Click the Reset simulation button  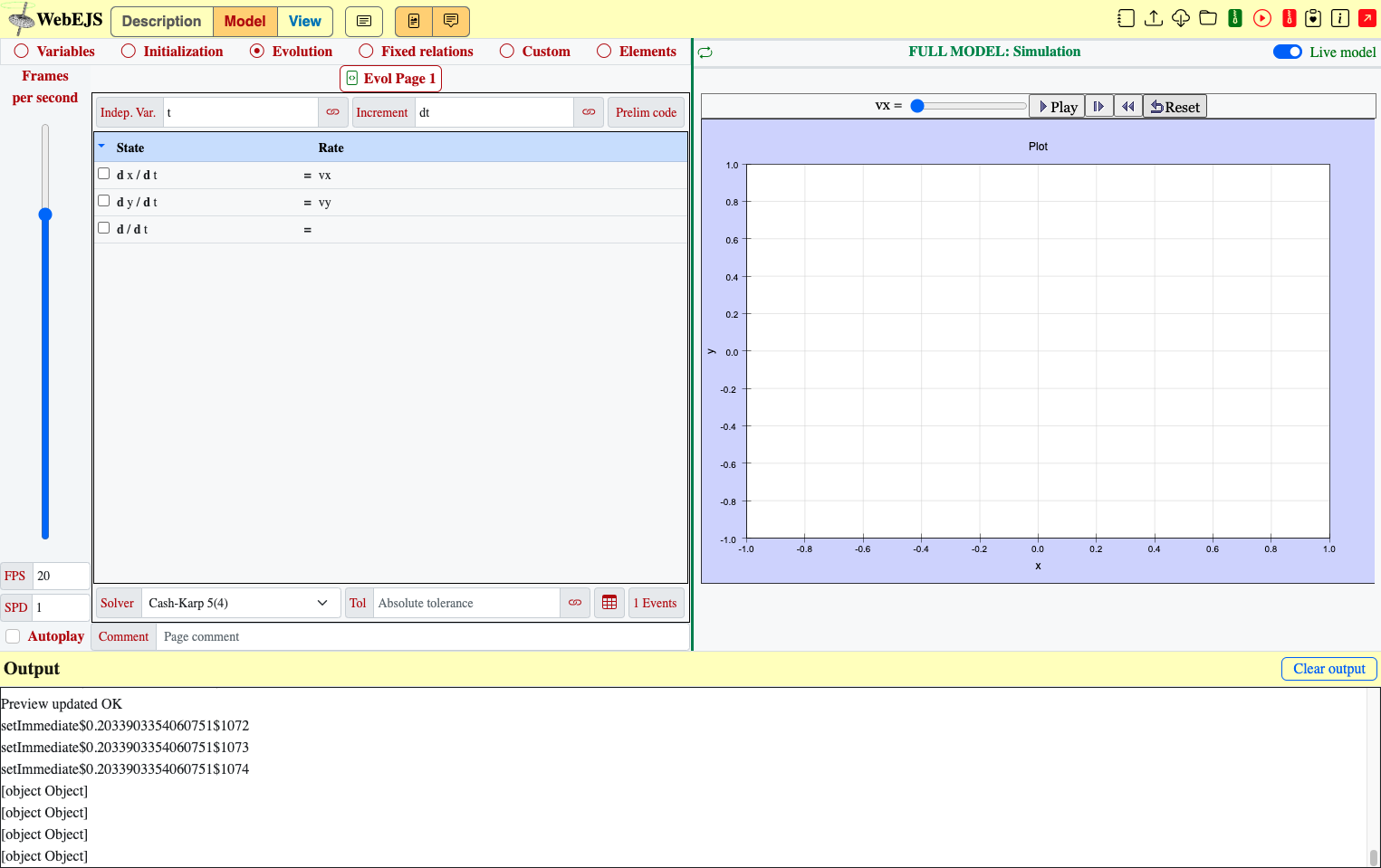(1175, 107)
